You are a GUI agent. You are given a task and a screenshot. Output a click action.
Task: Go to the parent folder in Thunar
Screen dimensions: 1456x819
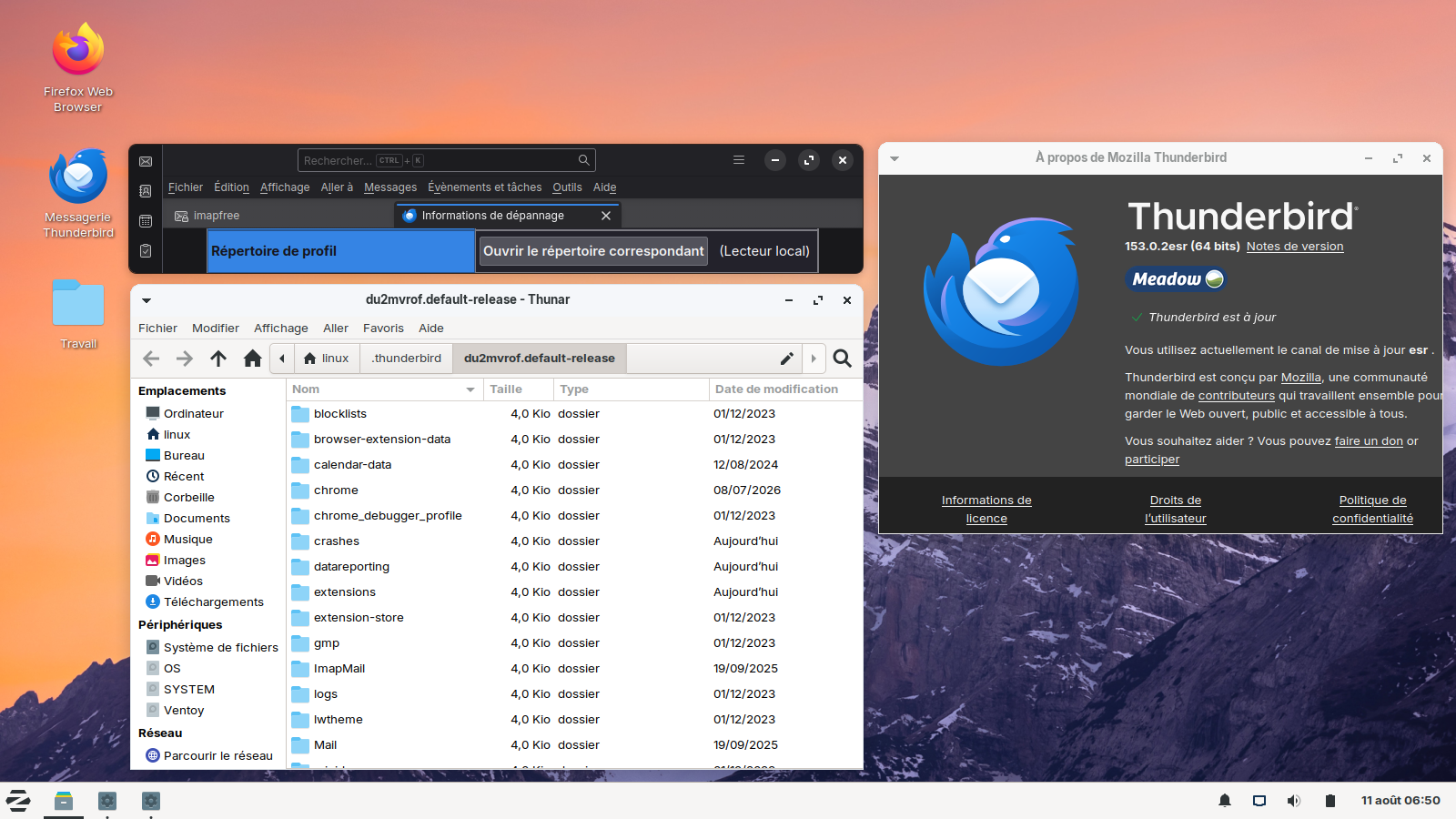218,359
